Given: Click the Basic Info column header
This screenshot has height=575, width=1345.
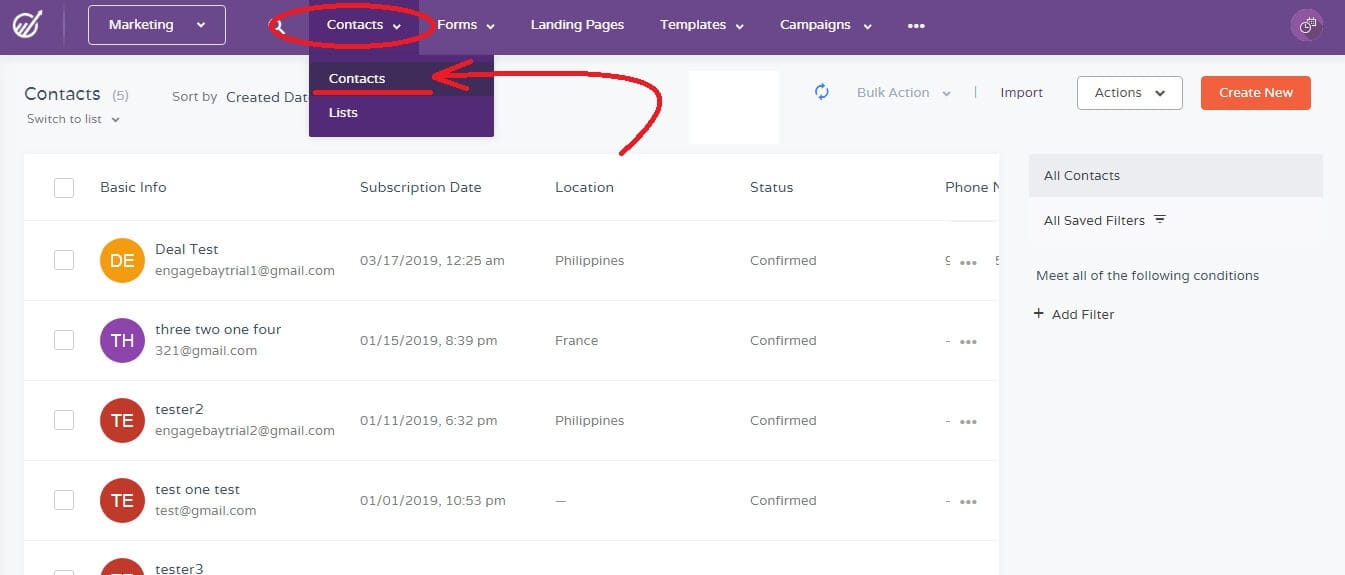Looking at the screenshot, I should (133, 187).
